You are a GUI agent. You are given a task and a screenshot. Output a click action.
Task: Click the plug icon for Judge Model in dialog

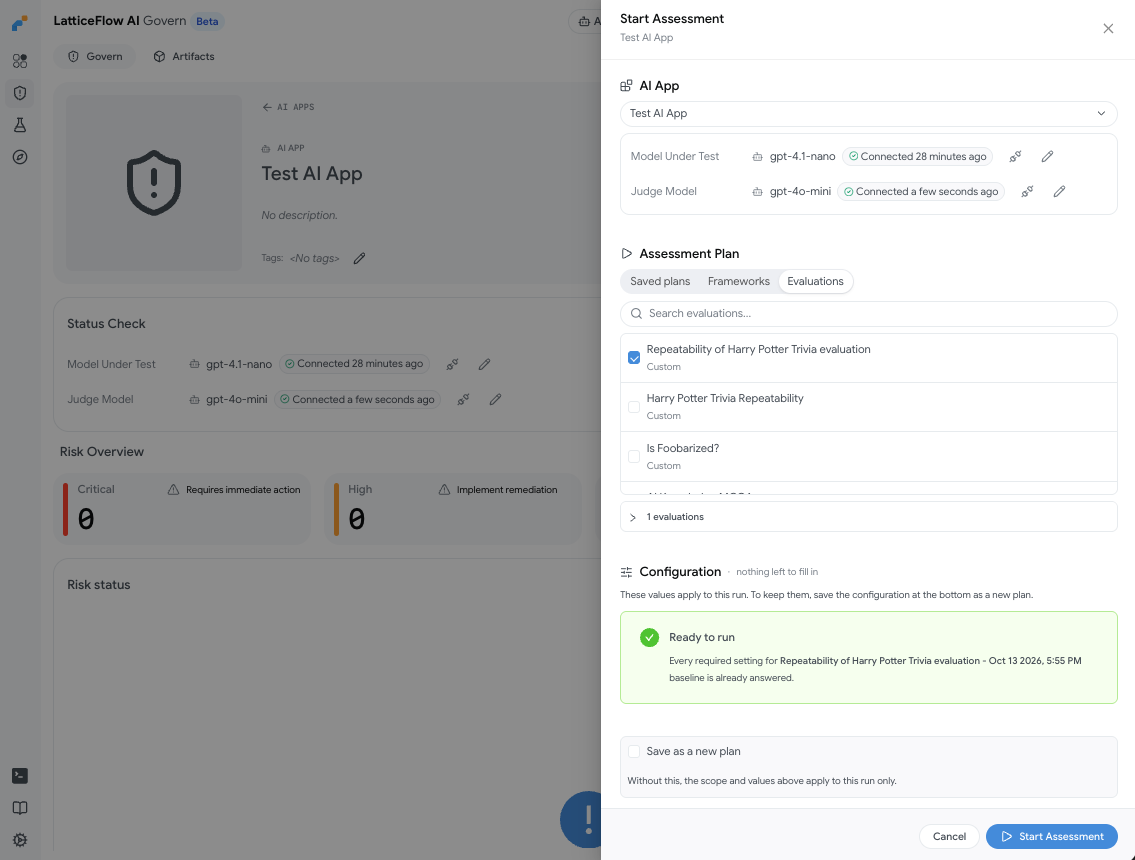pyautogui.click(x=1027, y=192)
